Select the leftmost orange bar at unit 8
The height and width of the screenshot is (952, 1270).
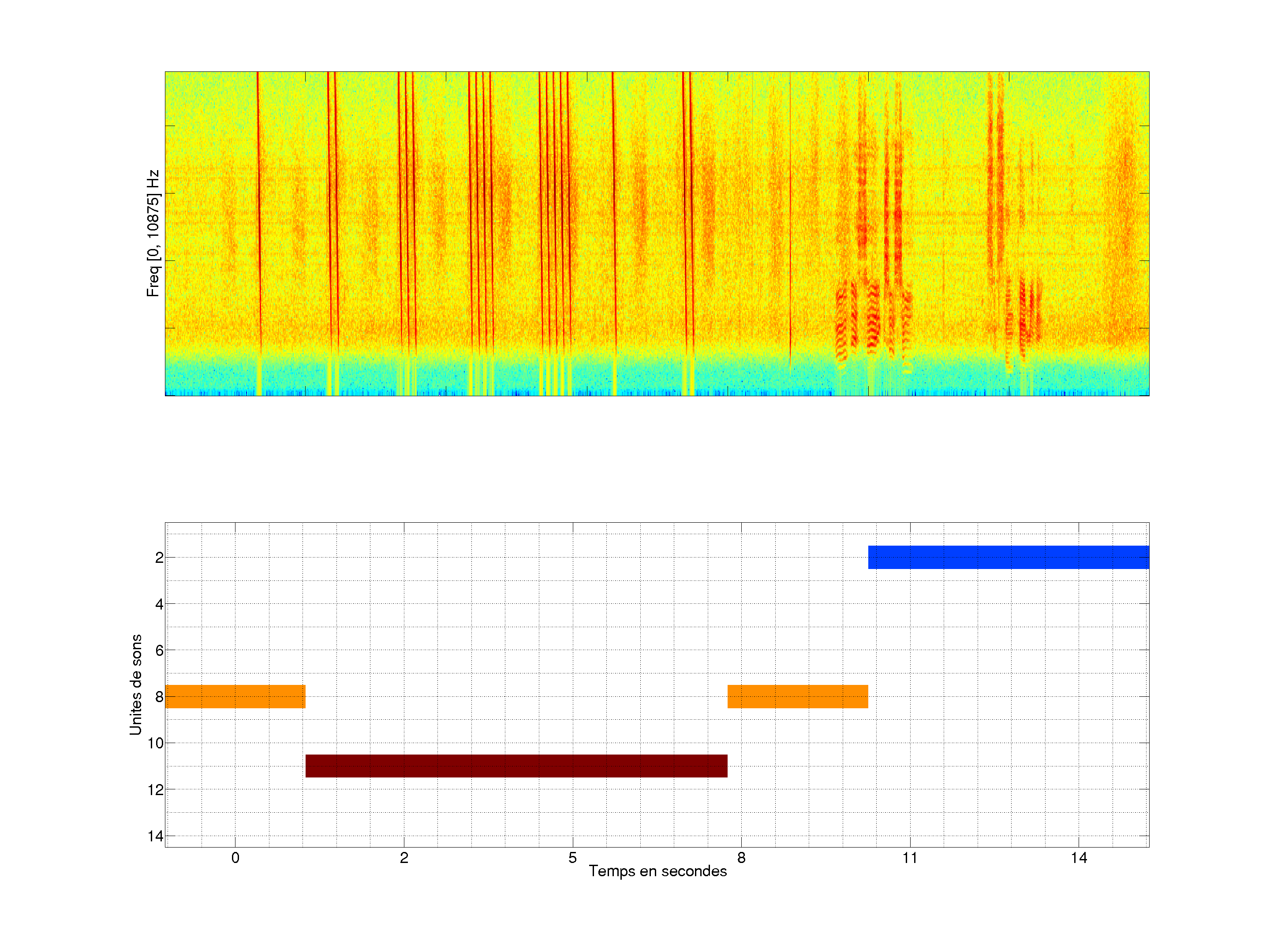point(235,696)
